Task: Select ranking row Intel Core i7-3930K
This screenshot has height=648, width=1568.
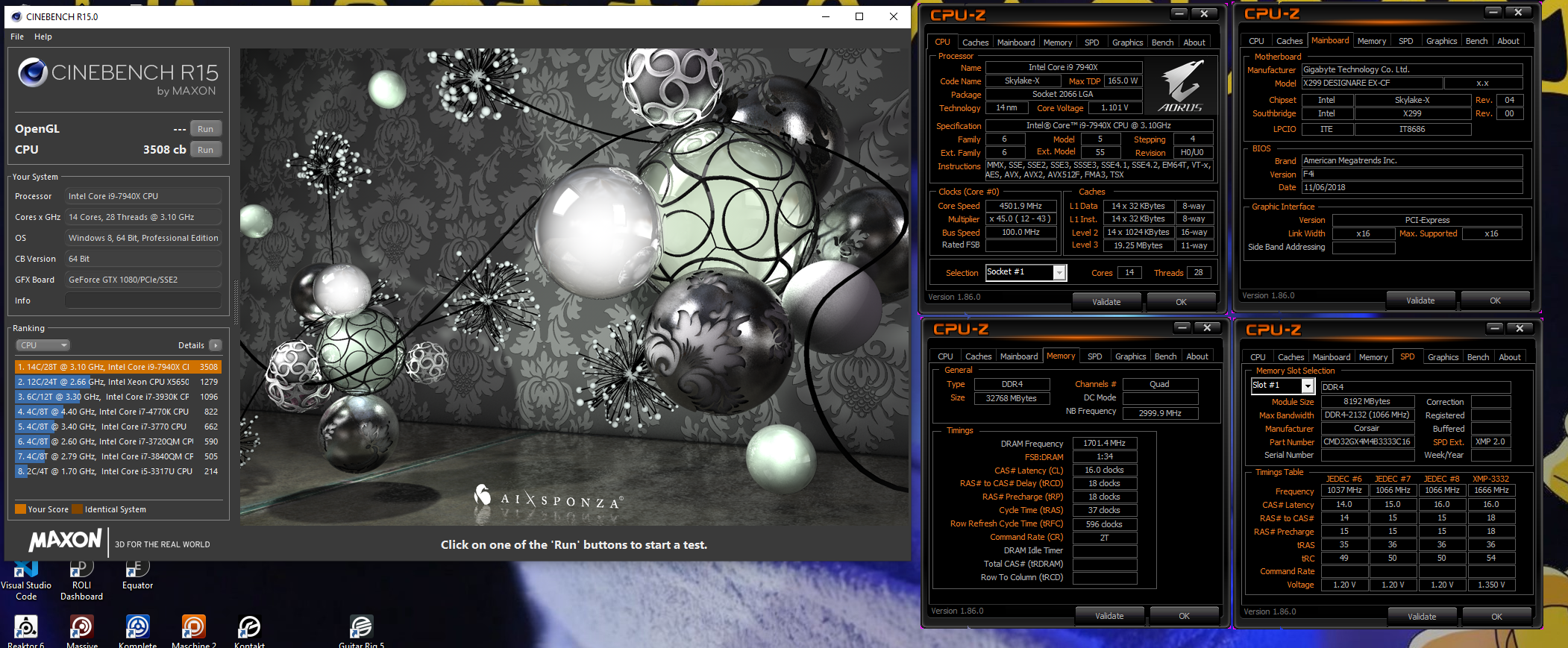Action: click(118, 397)
